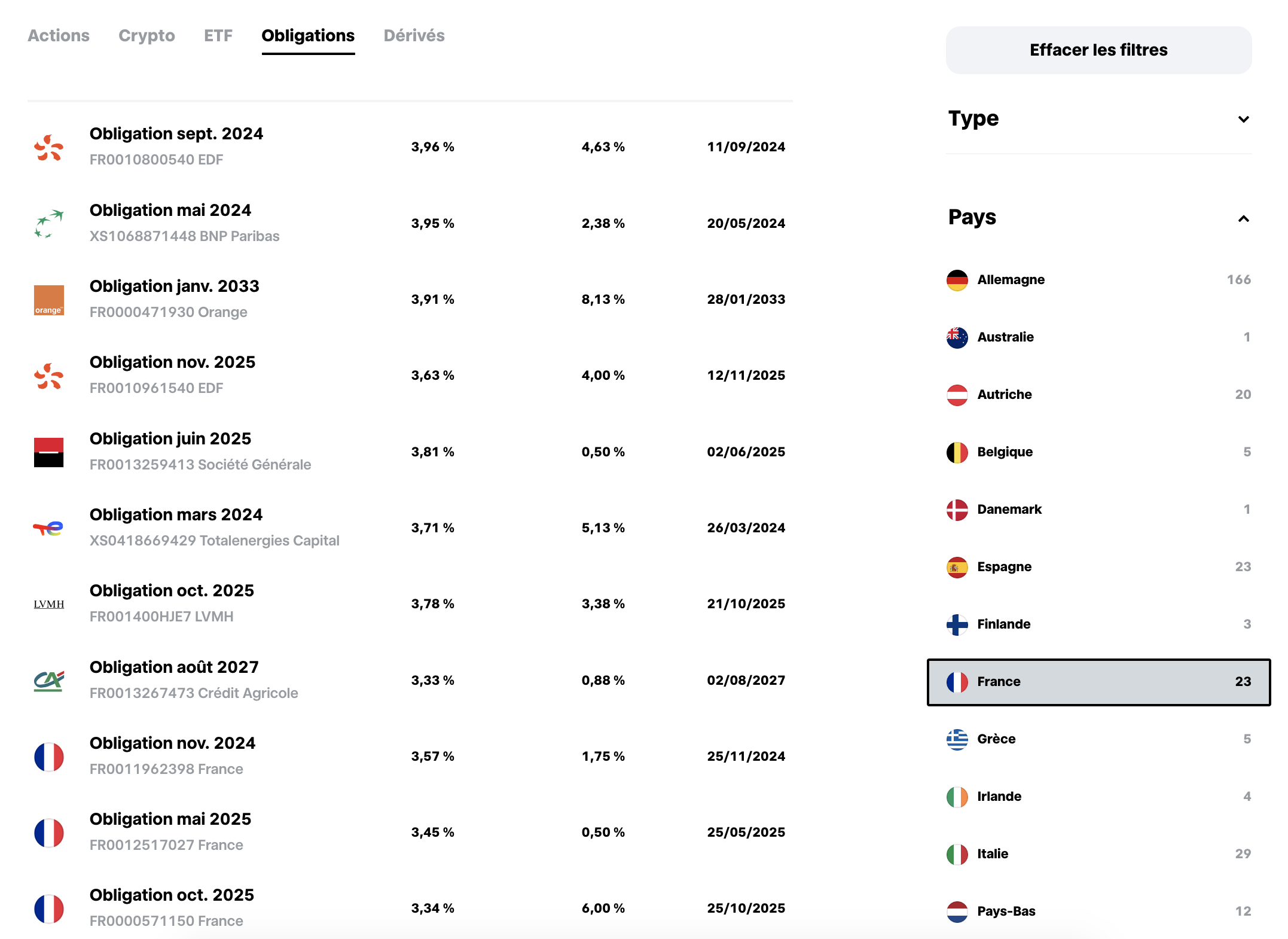Filter by Autriche country label

(x=1004, y=395)
